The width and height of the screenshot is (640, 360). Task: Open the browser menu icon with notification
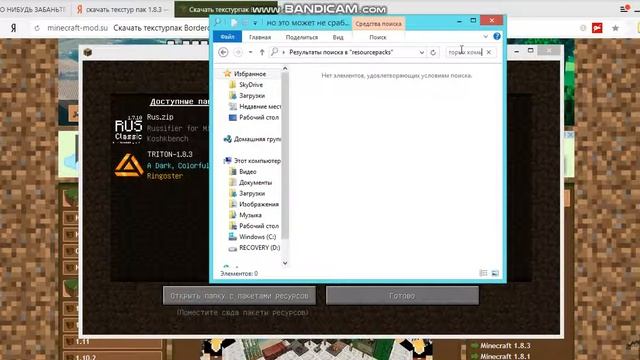[x=624, y=9]
